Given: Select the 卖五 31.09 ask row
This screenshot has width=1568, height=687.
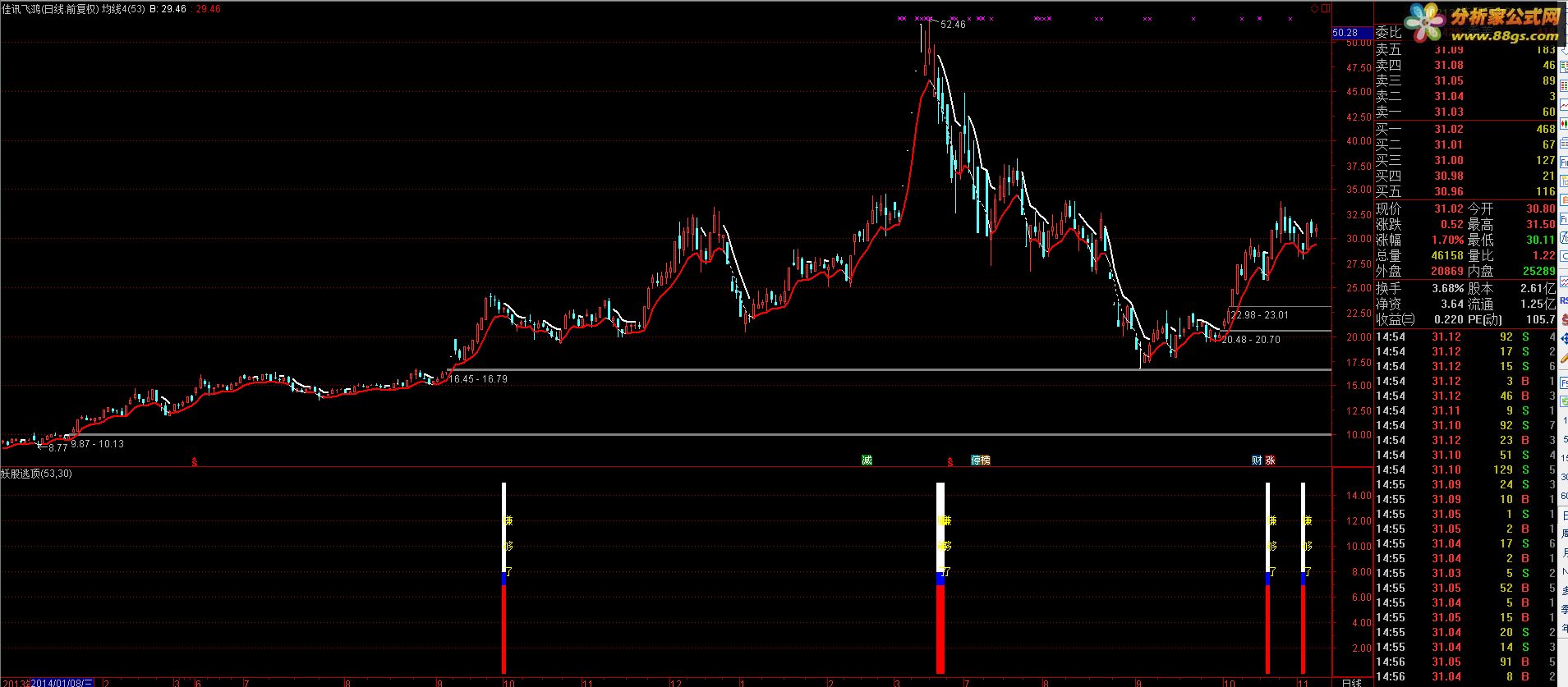Looking at the screenshot, I should coord(1465,49).
